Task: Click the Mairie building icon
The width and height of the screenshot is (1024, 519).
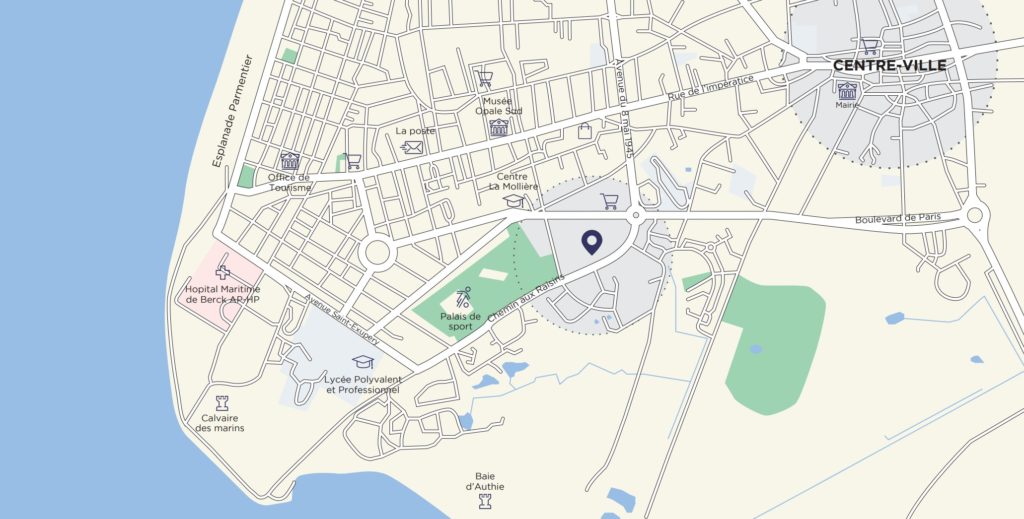Action: coord(847,90)
